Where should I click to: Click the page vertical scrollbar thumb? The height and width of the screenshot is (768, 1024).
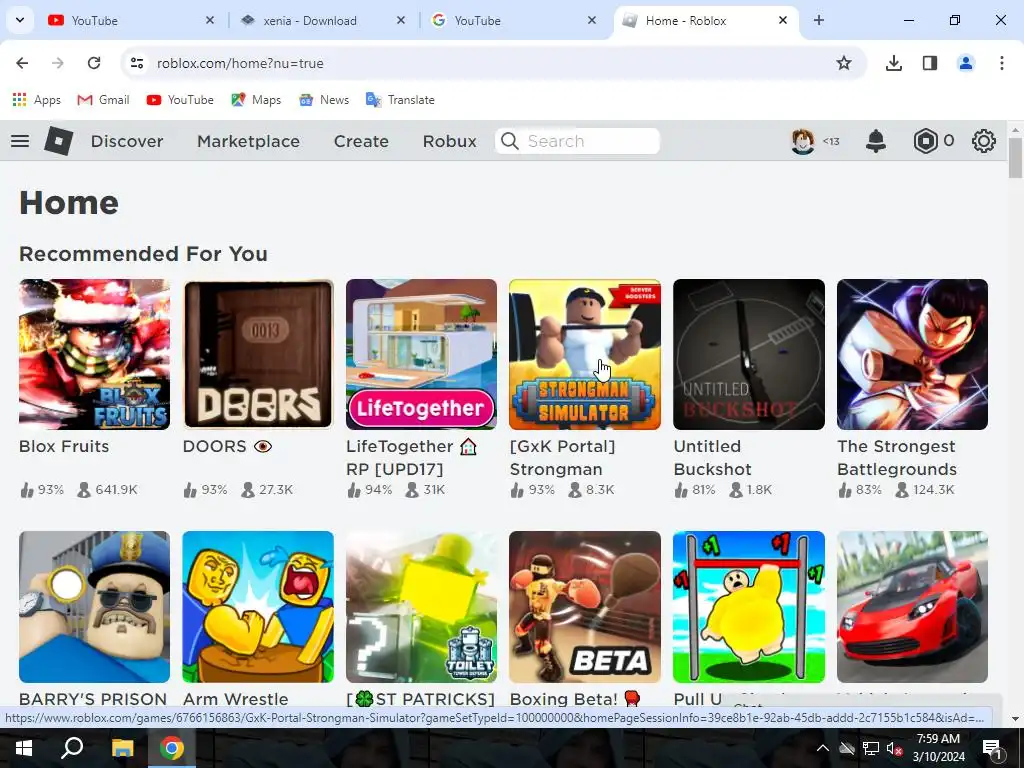pyautogui.click(x=1015, y=157)
